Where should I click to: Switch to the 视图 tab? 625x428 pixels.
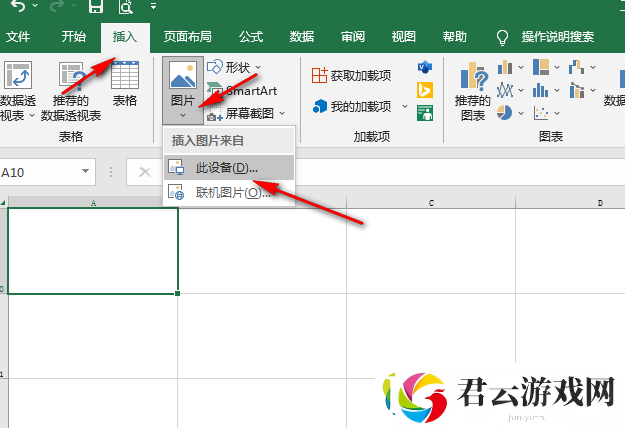tap(404, 37)
